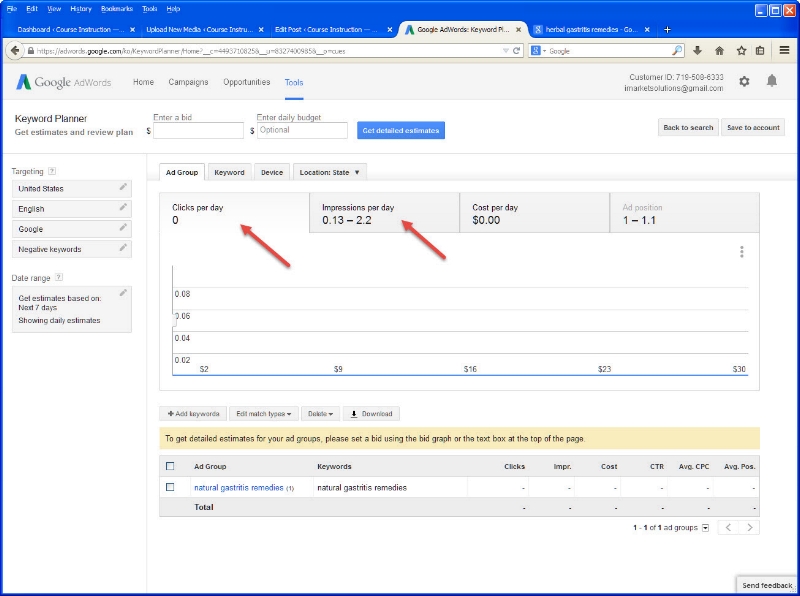Image resolution: width=800 pixels, height=596 pixels.
Task: Open the Delete dropdown
Action: [x=321, y=413]
